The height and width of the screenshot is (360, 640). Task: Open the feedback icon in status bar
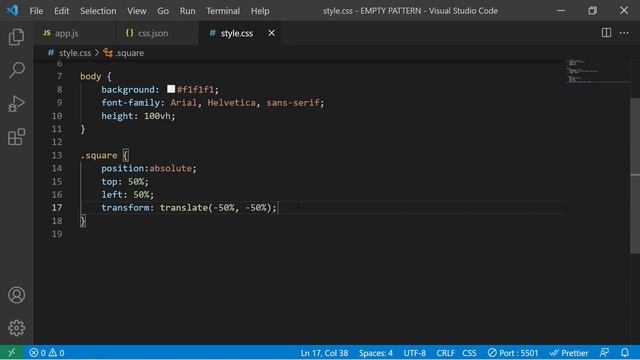coord(604,353)
